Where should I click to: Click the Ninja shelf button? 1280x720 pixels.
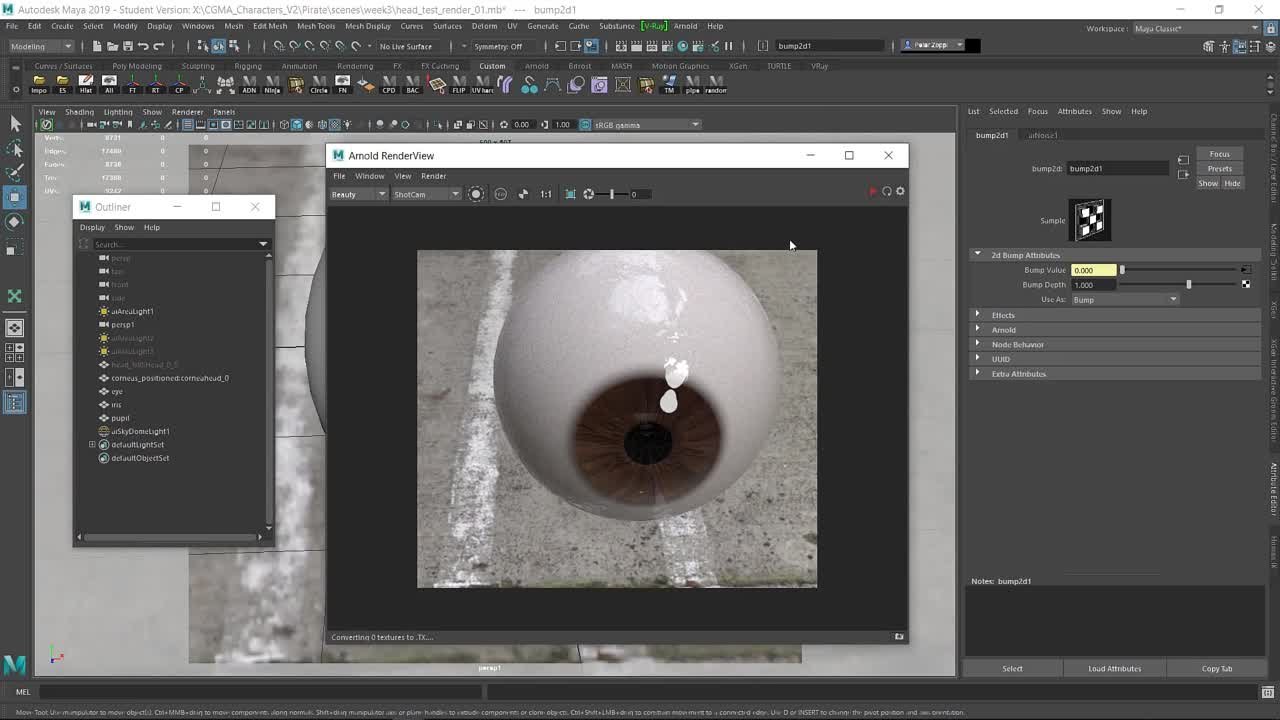point(272,85)
